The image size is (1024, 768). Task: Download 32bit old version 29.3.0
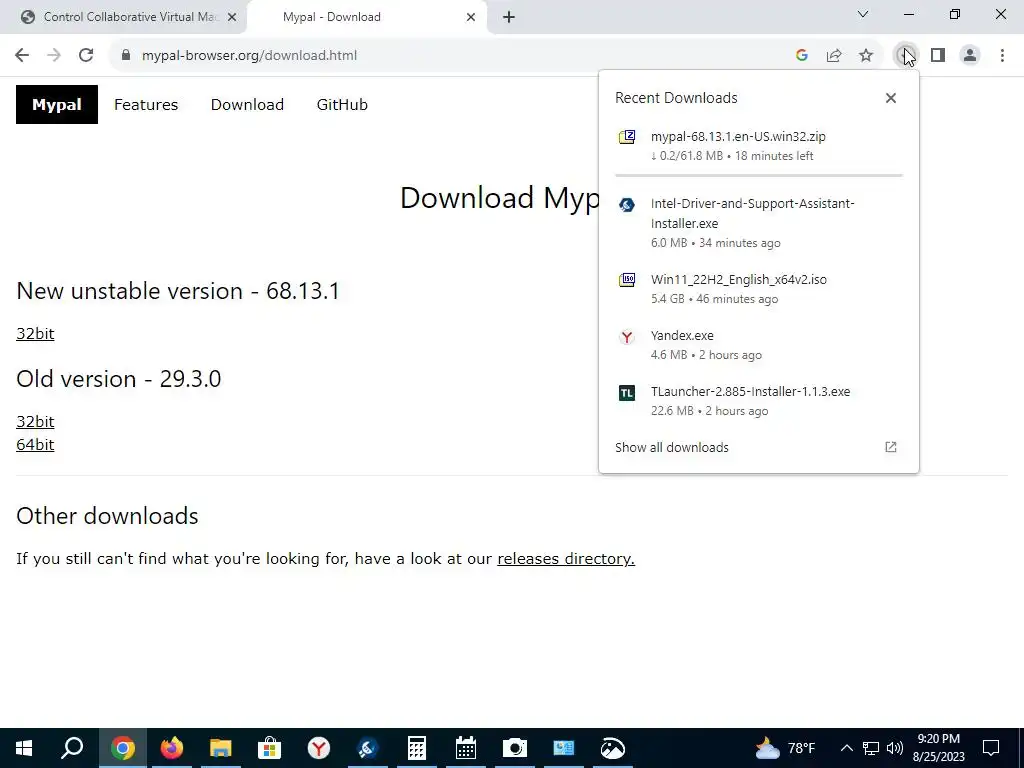pyautogui.click(x=35, y=422)
